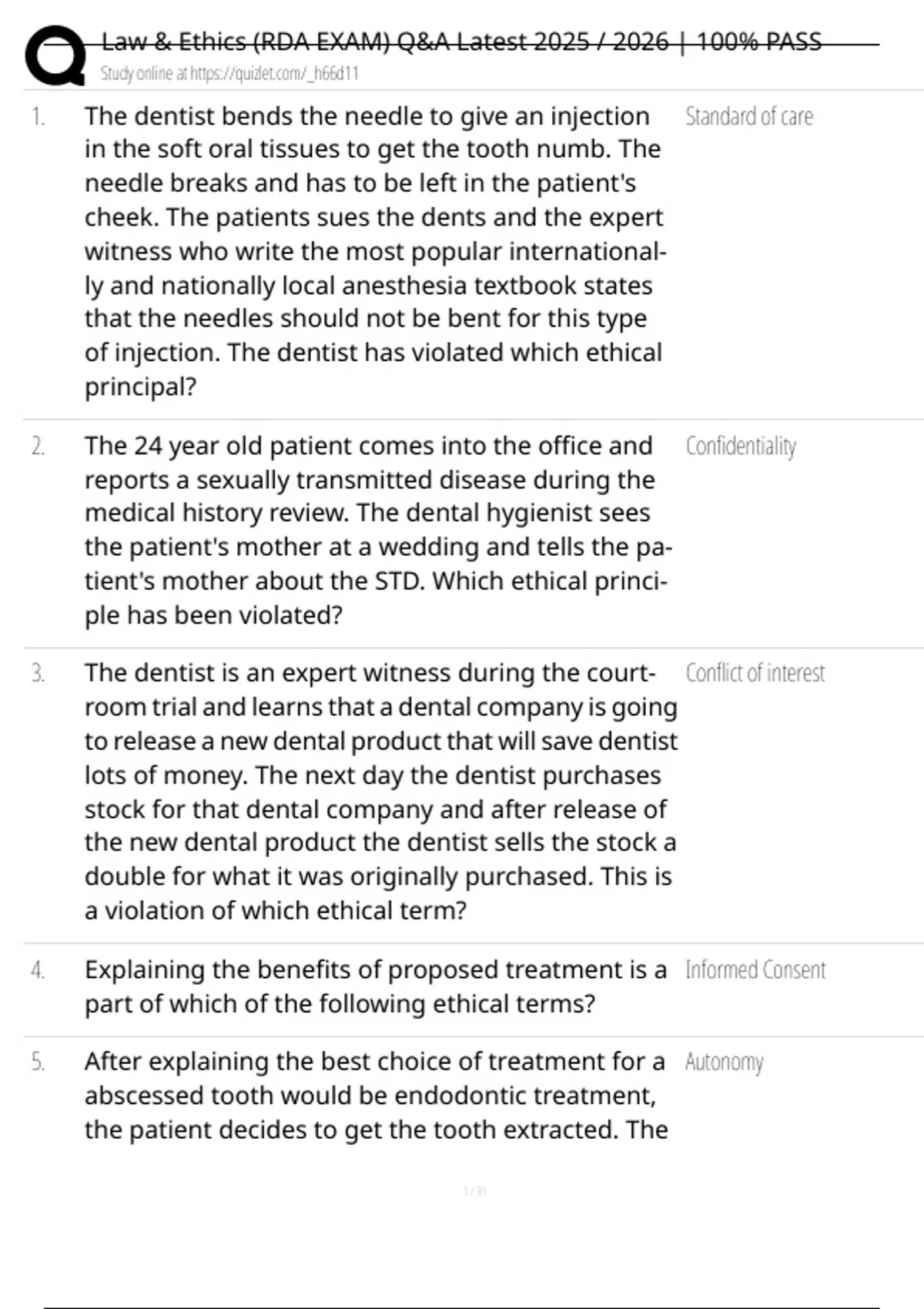Select the answer 'Autonomy'

(x=724, y=1063)
